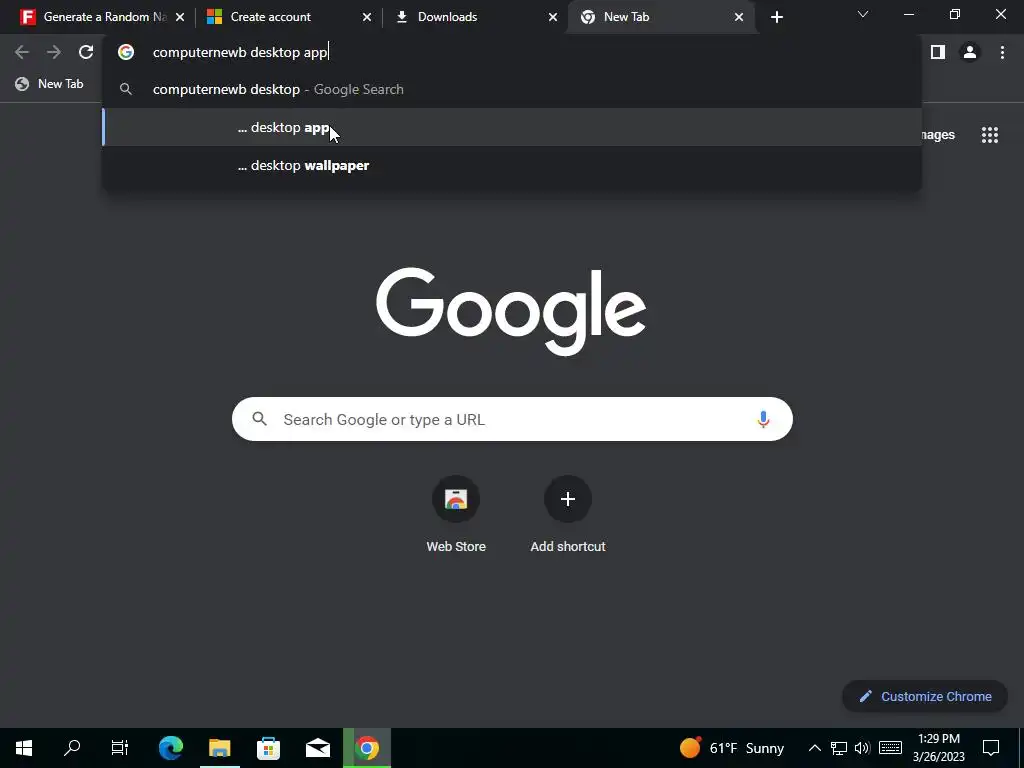The height and width of the screenshot is (768, 1024).
Task: Select the 'desktop wallpaper' suggestion
Action: pos(512,165)
